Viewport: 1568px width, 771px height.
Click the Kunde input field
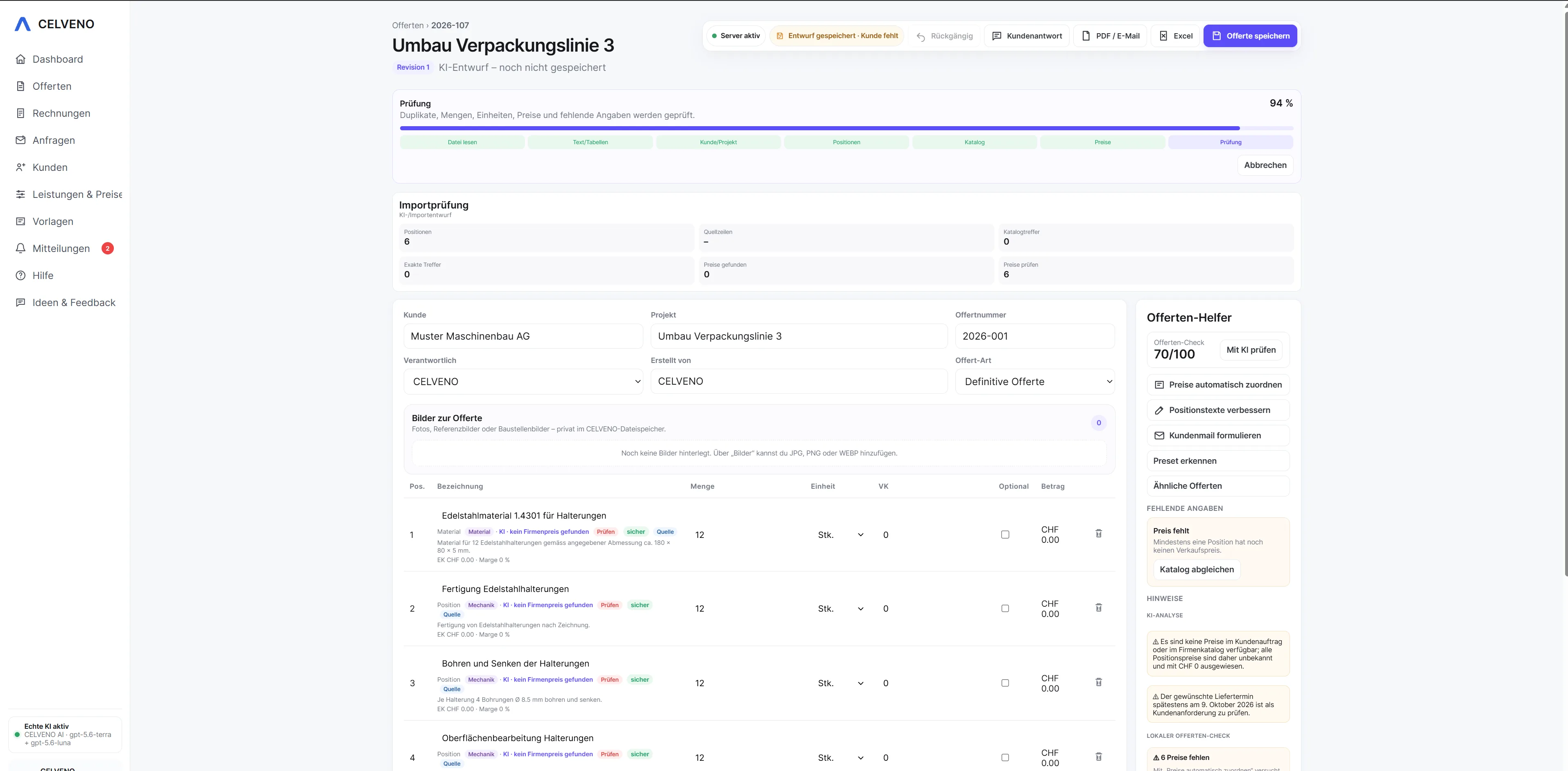pos(523,336)
